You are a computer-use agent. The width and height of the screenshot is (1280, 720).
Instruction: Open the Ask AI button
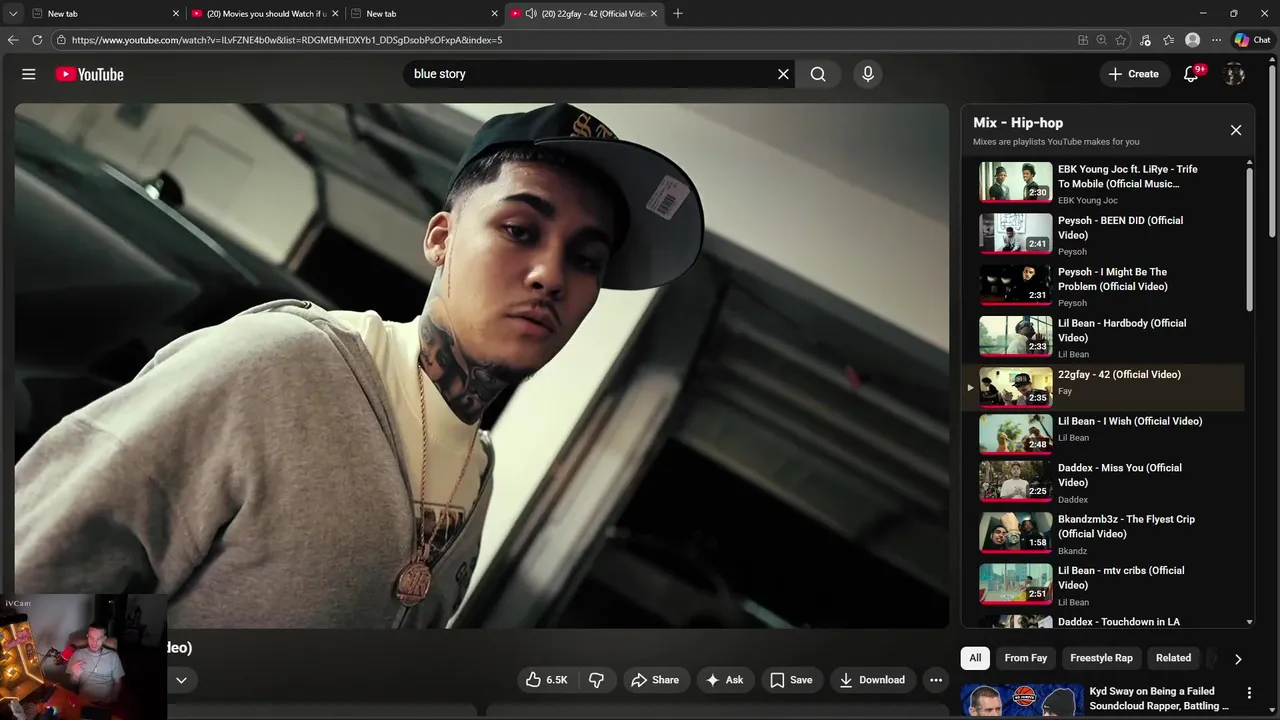coord(724,680)
